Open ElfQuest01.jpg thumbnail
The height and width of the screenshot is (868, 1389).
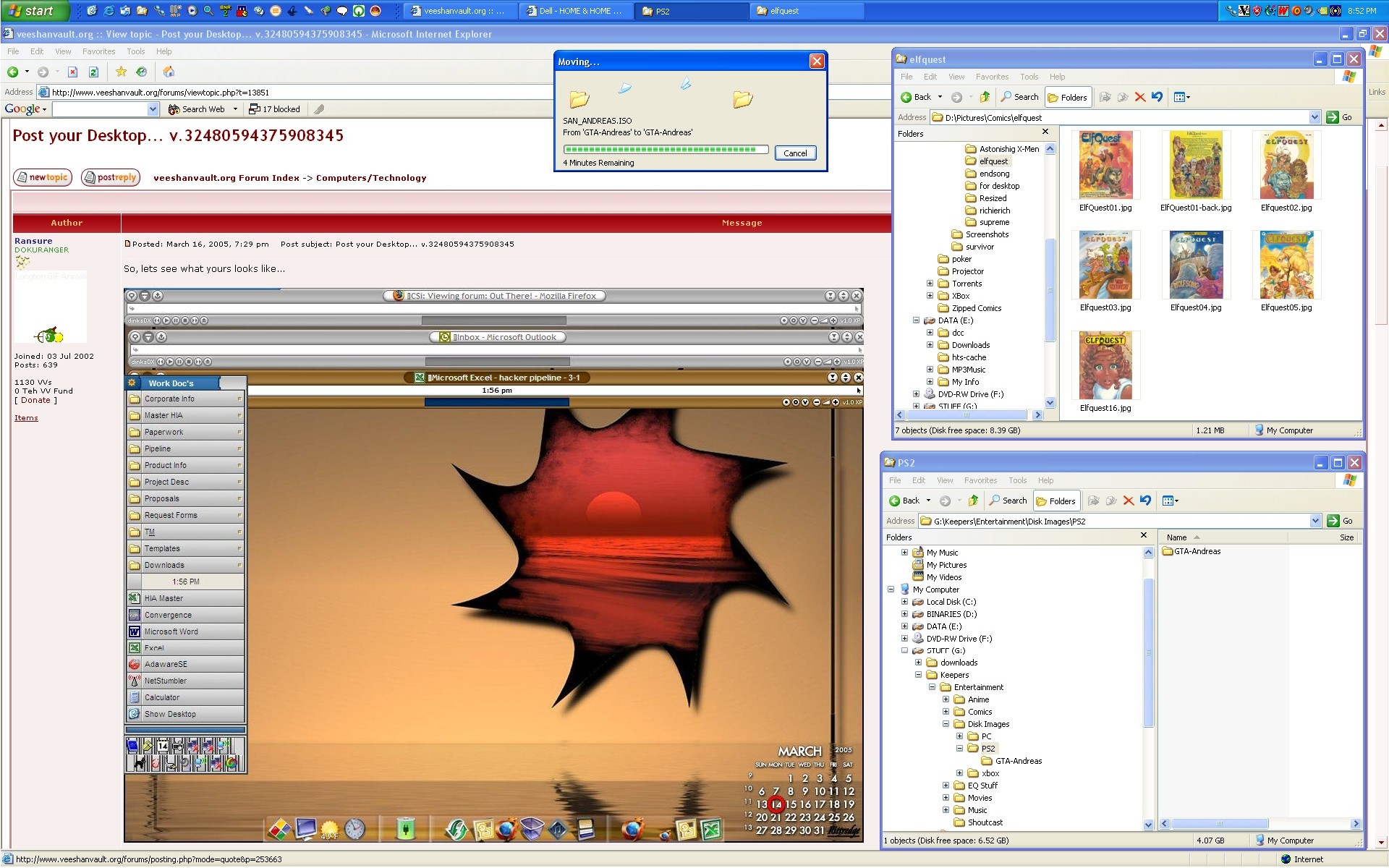click(1105, 165)
